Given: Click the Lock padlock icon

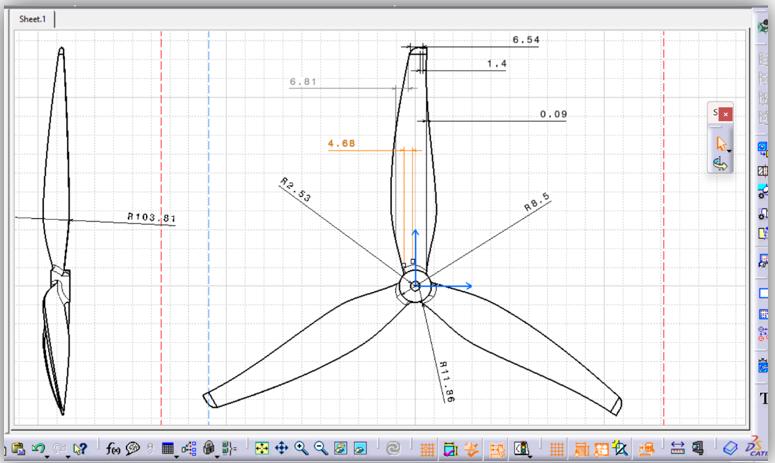Looking at the screenshot, I should 209,448.
